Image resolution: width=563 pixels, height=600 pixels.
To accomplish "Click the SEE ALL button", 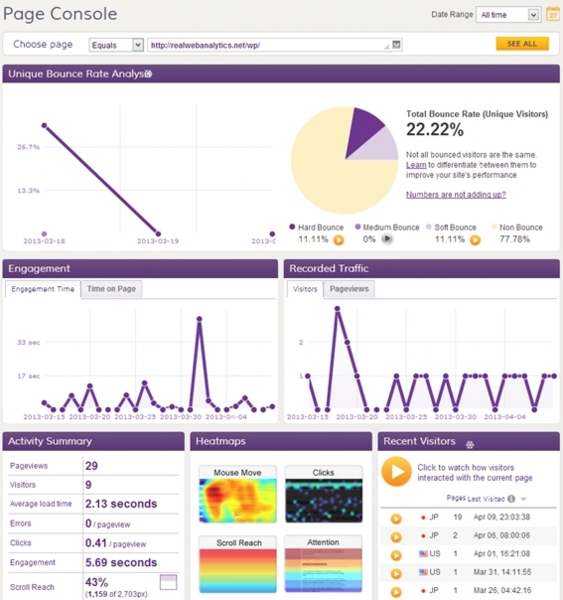I will coord(522,44).
